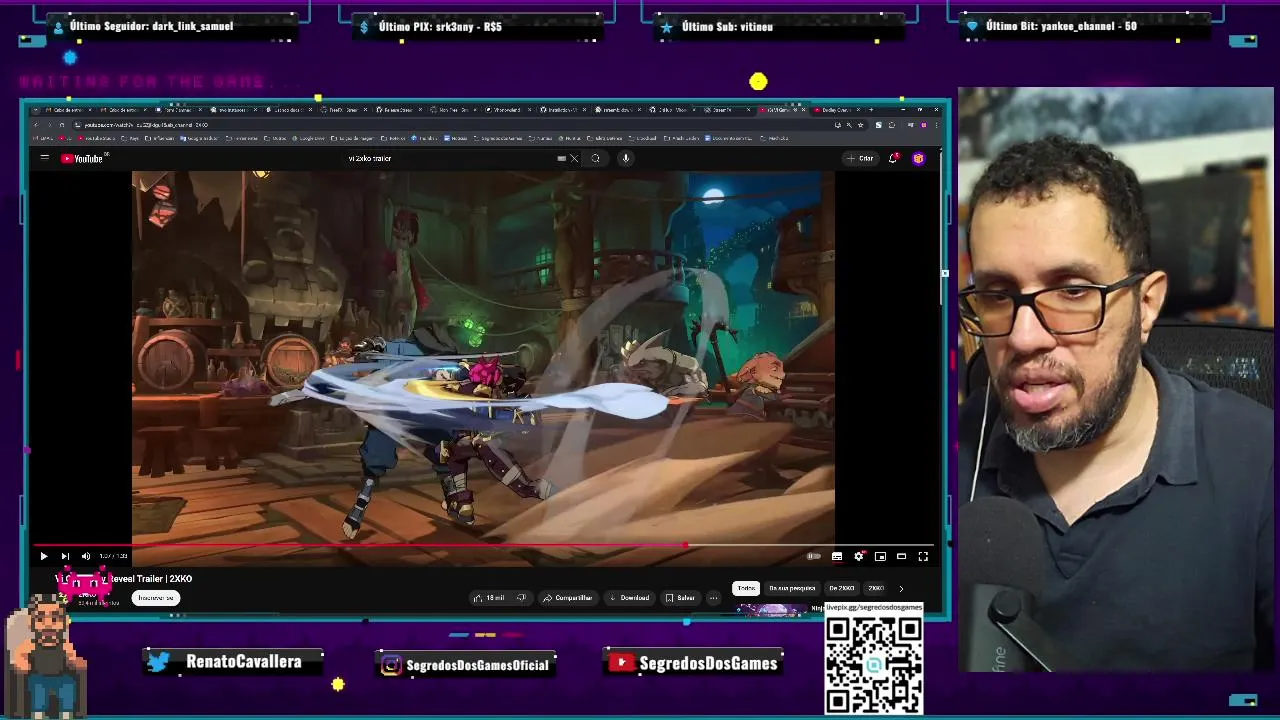Enter fullscreen video mode
This screenshot has height=720, width=1280.
pyautogui.click(x=923, y=556)
